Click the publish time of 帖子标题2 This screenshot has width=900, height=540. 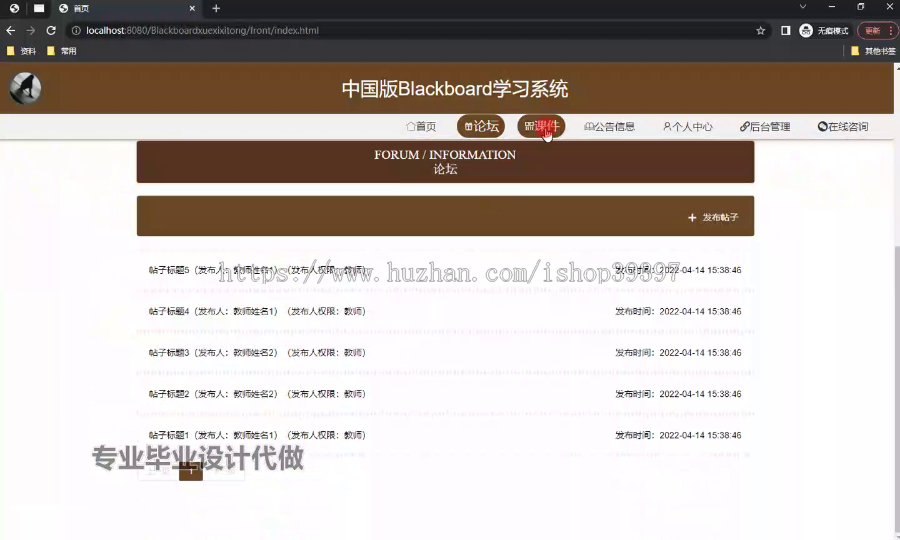coord(678,394)
